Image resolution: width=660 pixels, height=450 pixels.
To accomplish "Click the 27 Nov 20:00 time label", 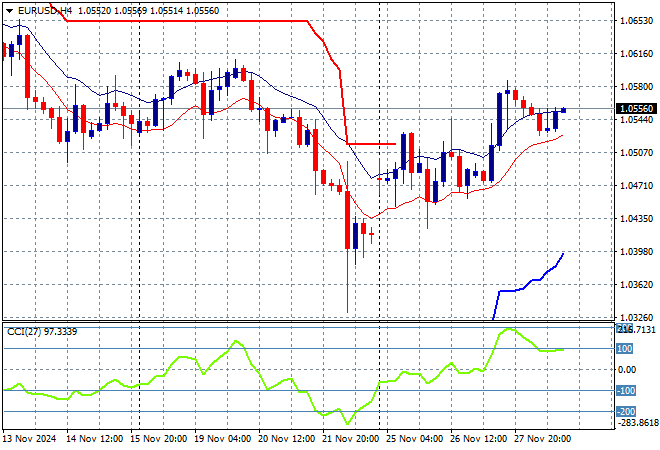I will tap(543, 439).
